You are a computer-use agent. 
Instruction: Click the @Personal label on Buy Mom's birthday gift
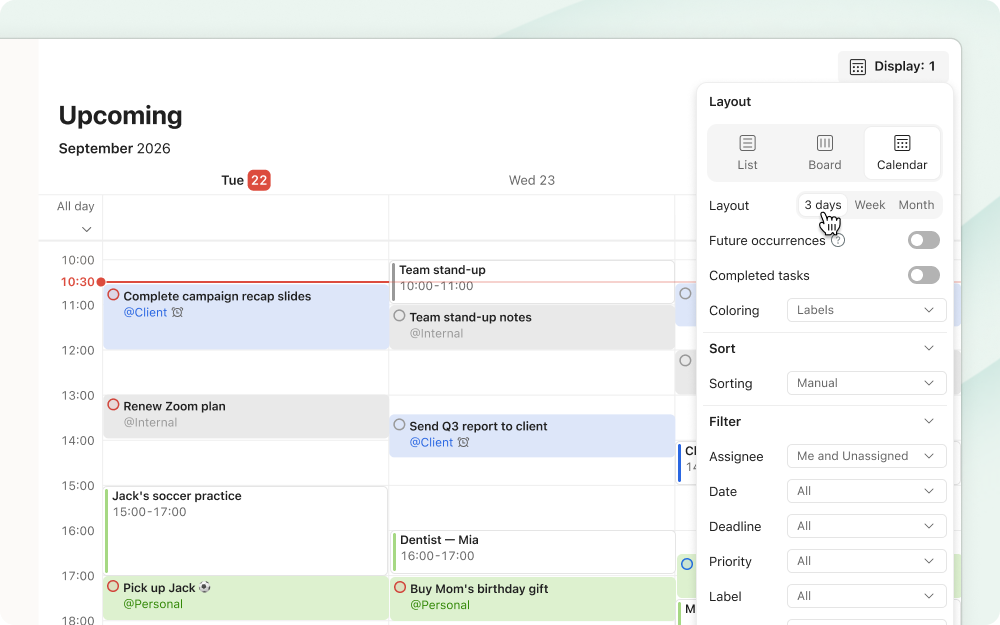click(440, 605)
